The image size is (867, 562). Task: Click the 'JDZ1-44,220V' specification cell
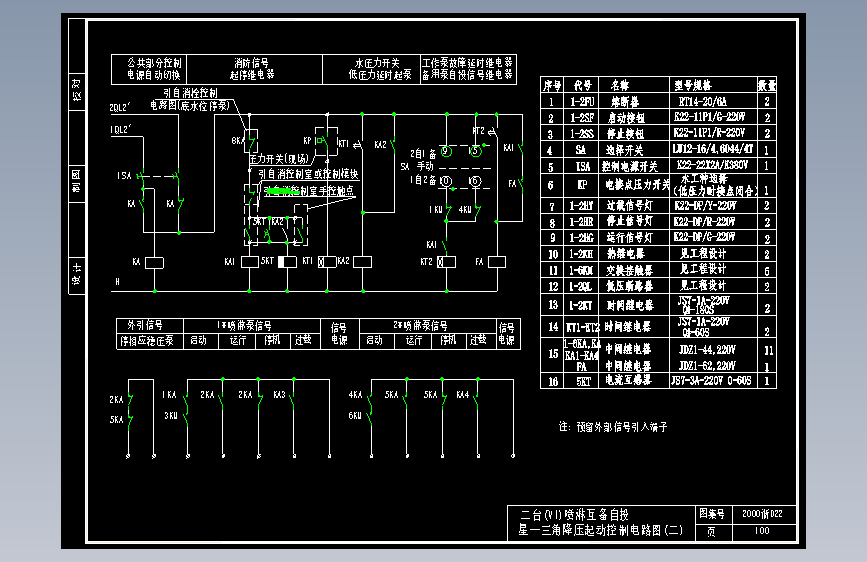707,350
